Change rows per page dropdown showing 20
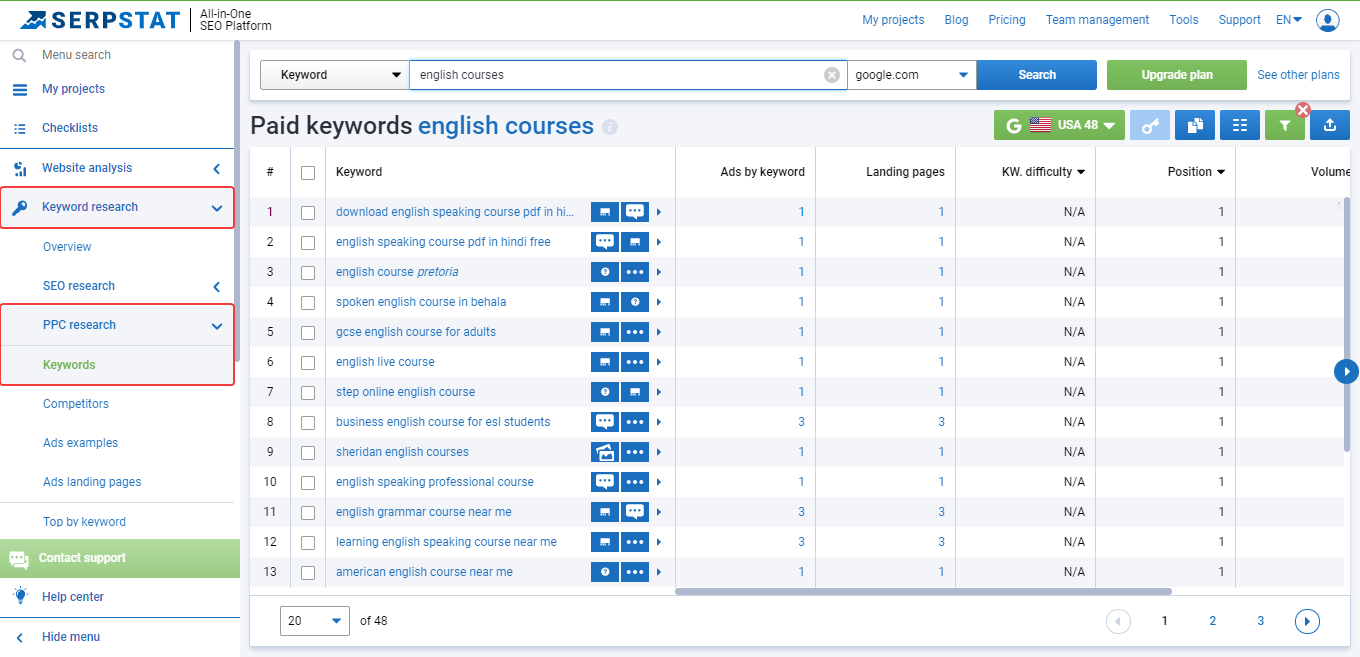1360x657 pixels. click(315, 621)
